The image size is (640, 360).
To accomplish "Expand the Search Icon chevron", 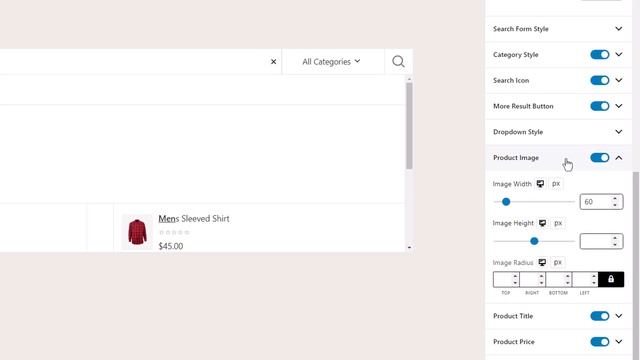I will pyautogui.click(x=619, y=80).
